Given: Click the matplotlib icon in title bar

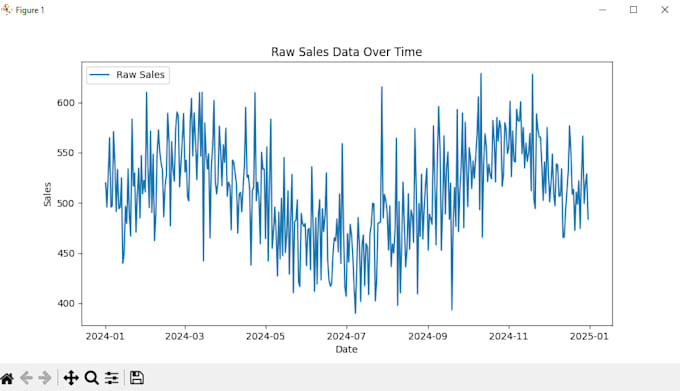Looking at the screenshot, I should point(6,9).
